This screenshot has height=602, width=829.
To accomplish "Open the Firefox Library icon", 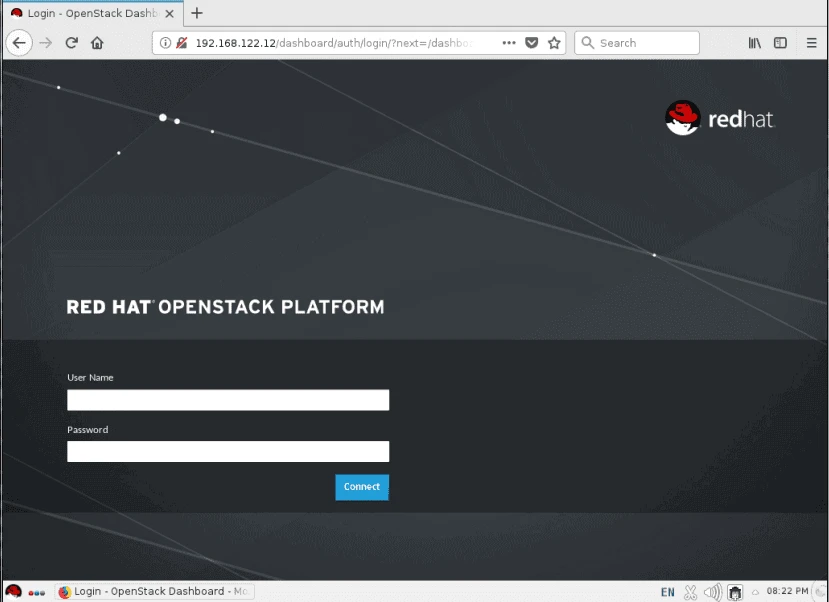I will point(753,43).
